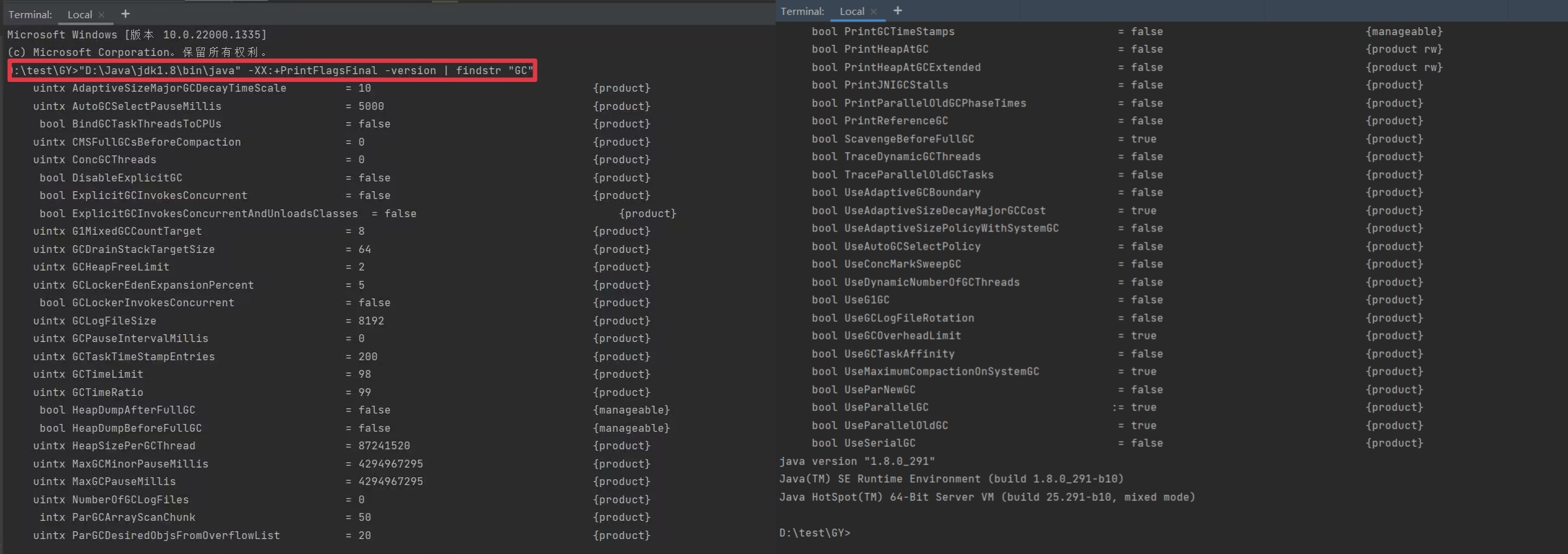Click the GCLockerEdenExpansionPercent flag

coord(163,285)
